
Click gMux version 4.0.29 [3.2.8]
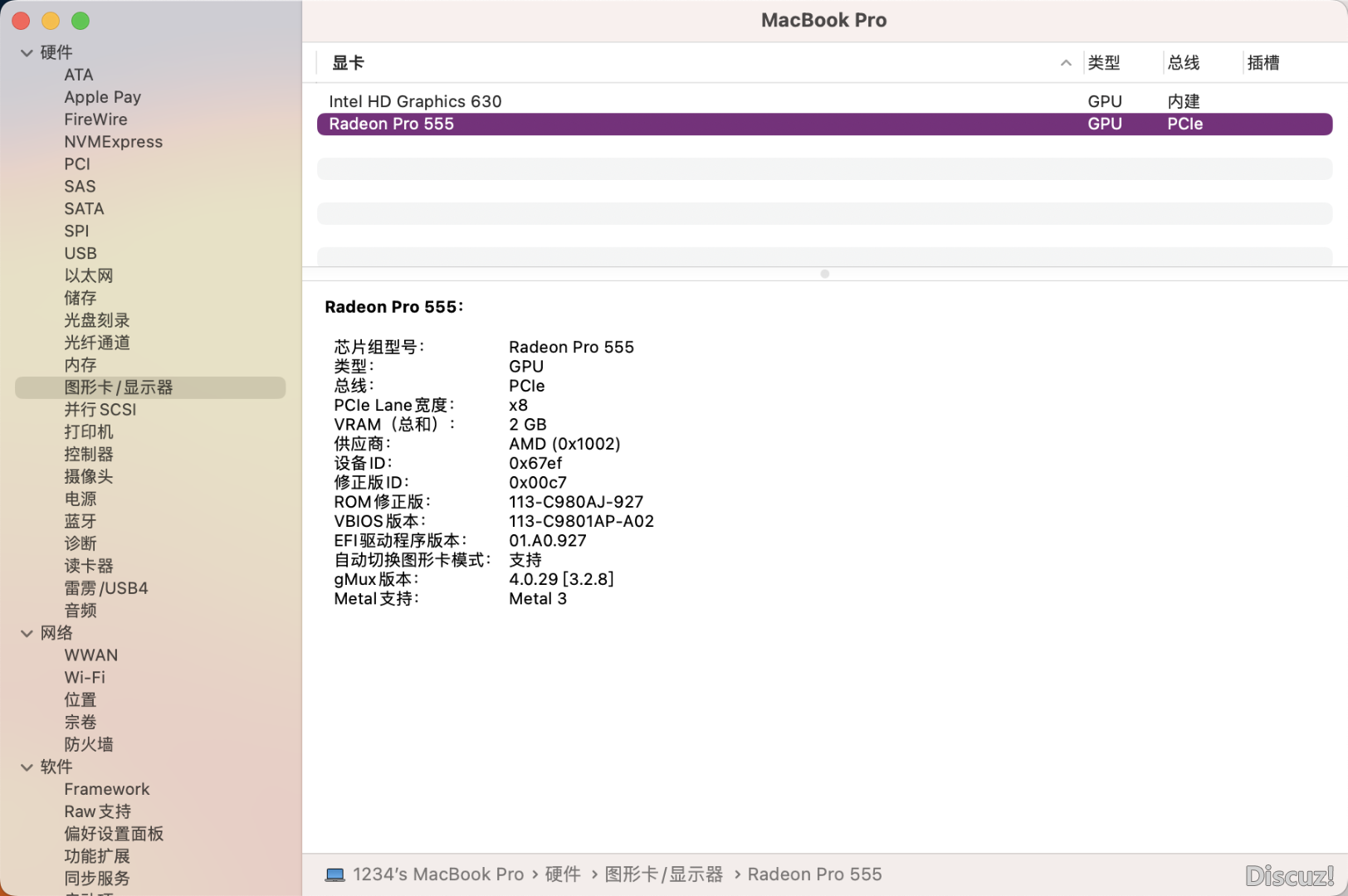click(561, 579)
